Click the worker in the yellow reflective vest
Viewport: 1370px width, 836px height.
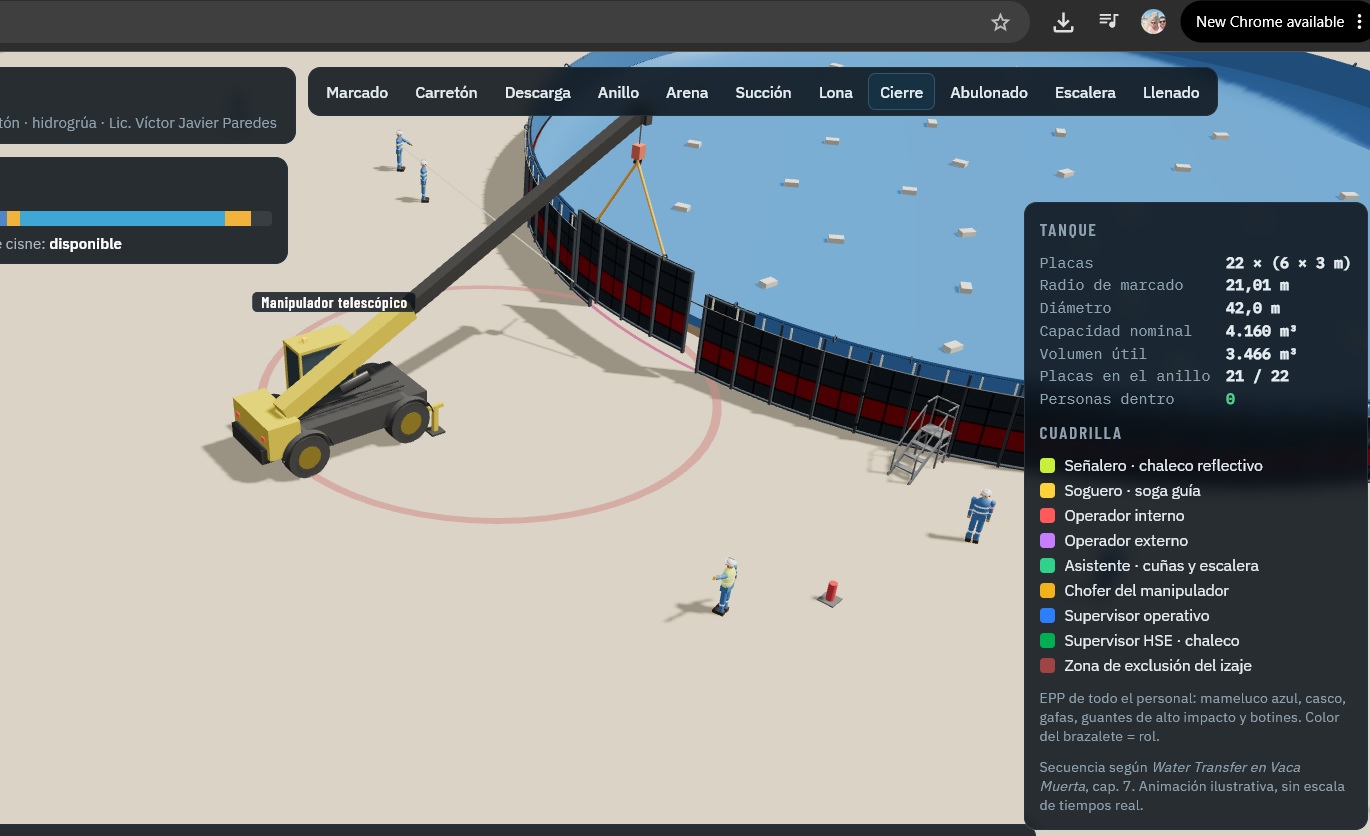[726, 585]
